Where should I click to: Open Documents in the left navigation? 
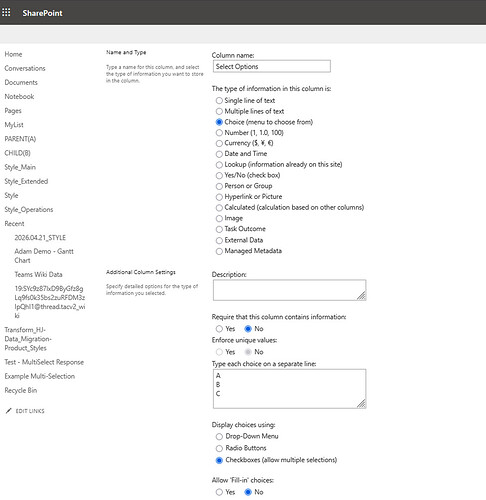21,82
